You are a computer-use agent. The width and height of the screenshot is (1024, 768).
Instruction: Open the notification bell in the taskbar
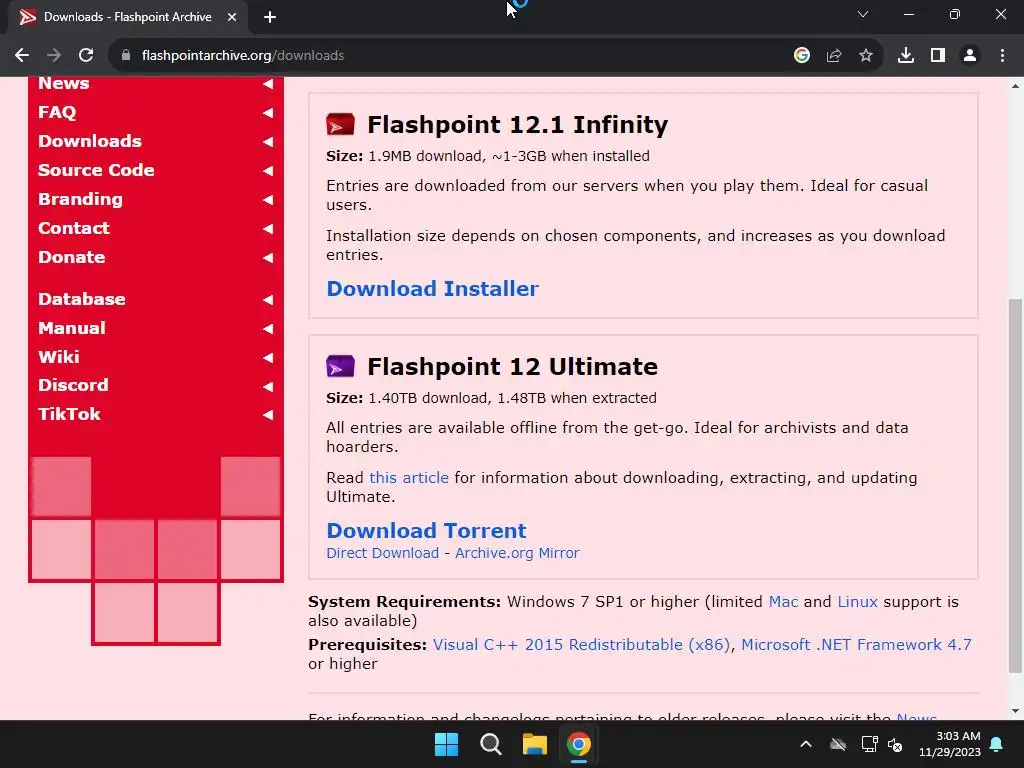pos(997,744)
